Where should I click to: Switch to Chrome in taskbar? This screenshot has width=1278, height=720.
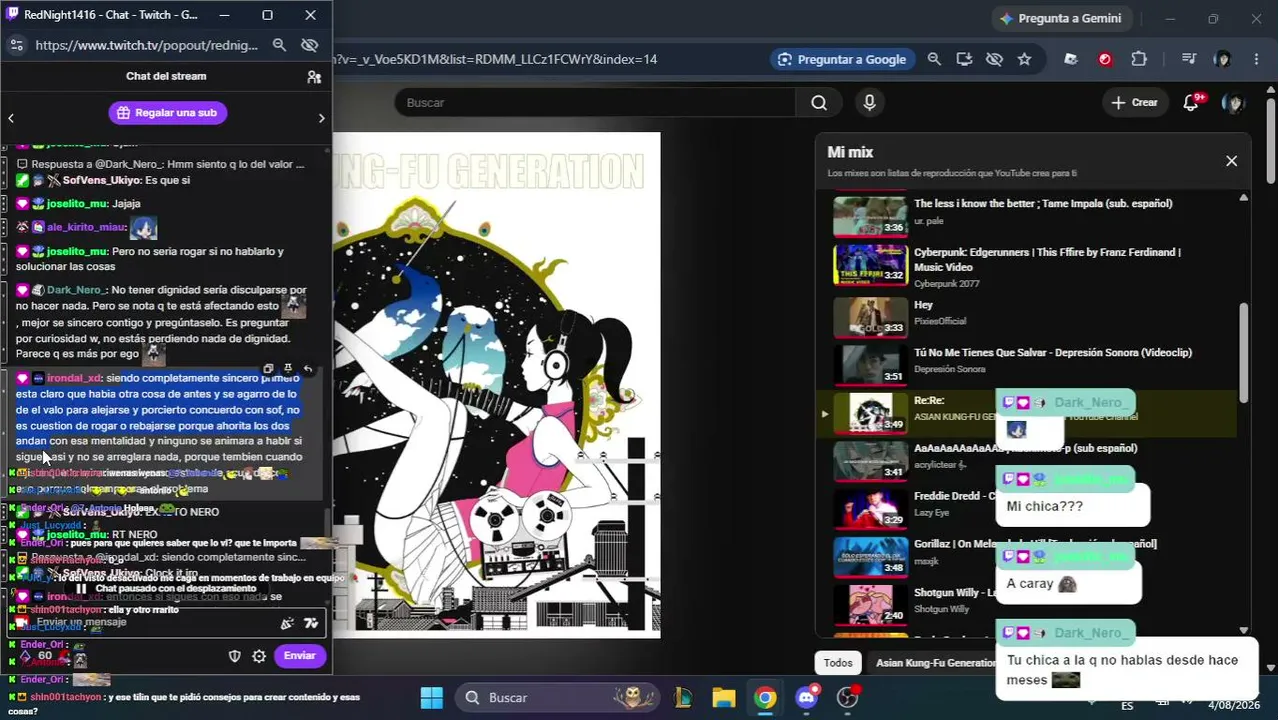tap(765, 697)
